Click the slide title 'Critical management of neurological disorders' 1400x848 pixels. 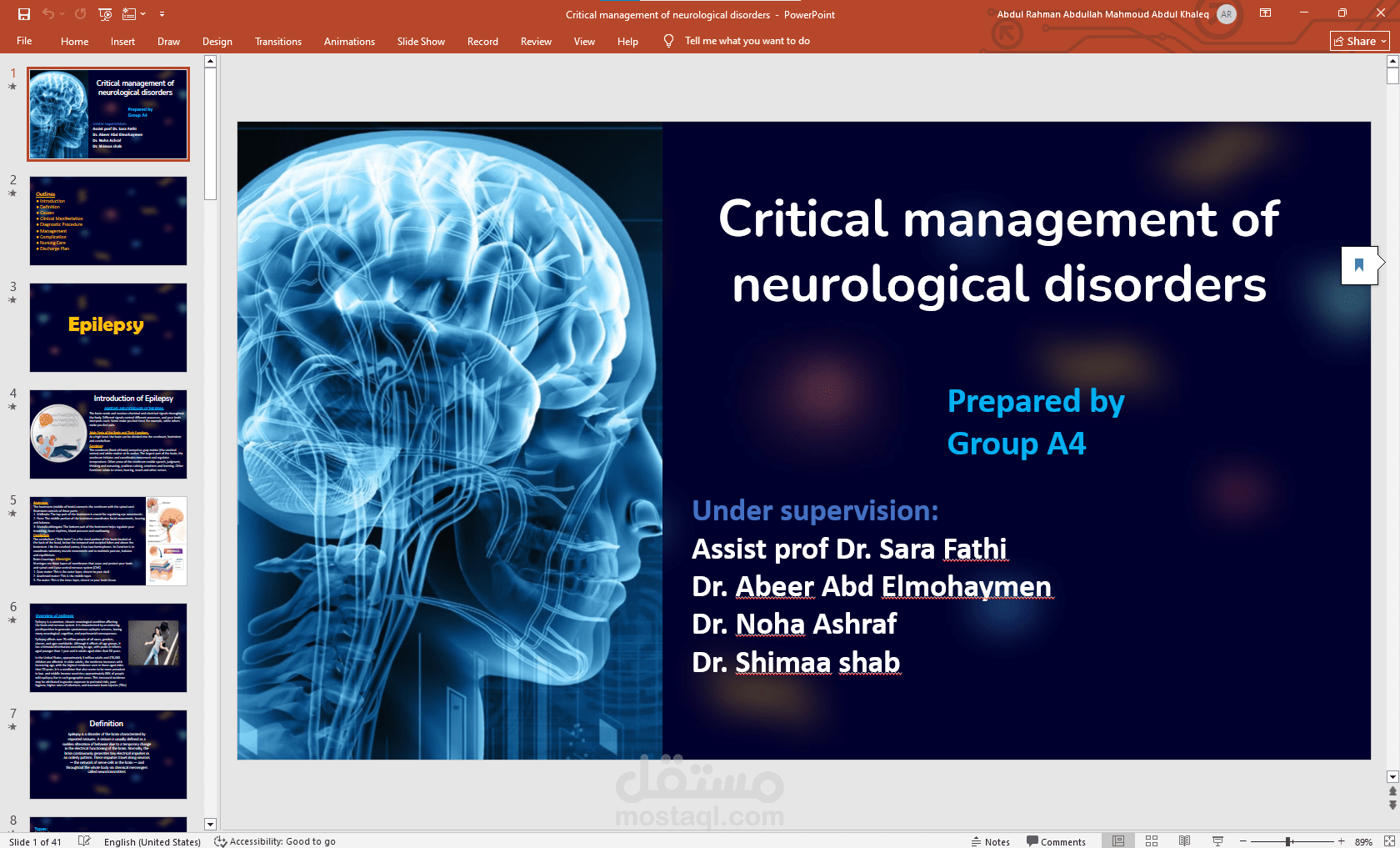[x=999, y=251]
